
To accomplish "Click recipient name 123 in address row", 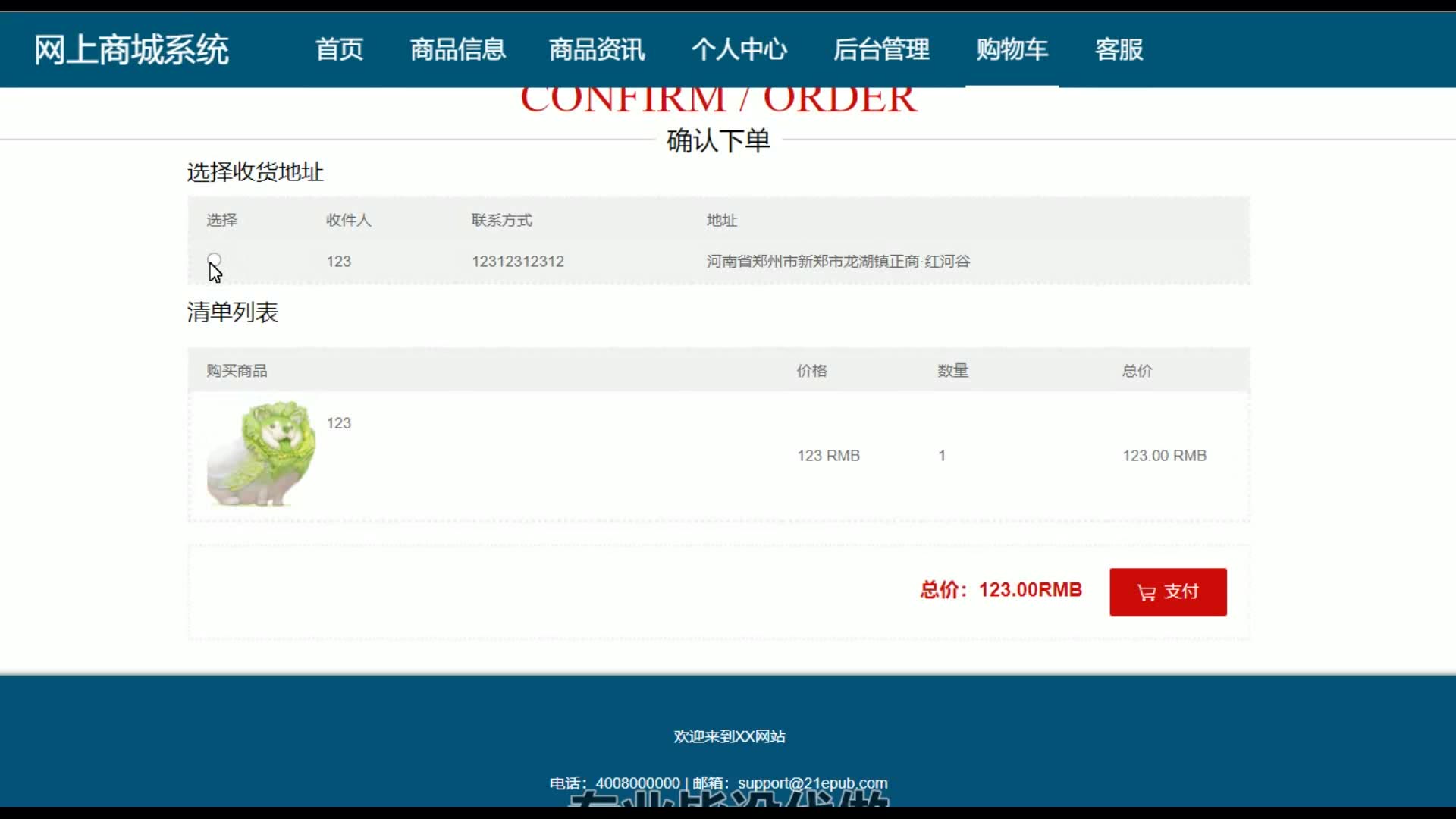I will point(339,262).
